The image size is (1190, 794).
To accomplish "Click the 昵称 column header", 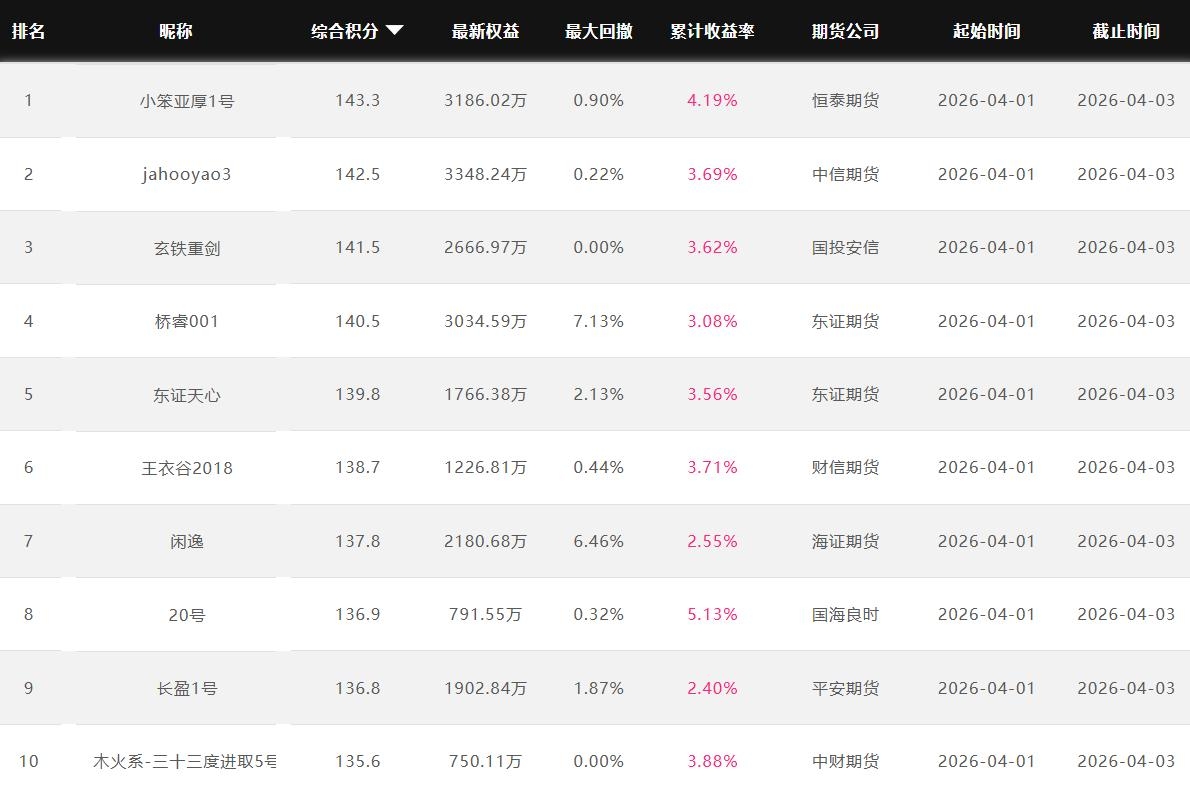I will point(176,31).
